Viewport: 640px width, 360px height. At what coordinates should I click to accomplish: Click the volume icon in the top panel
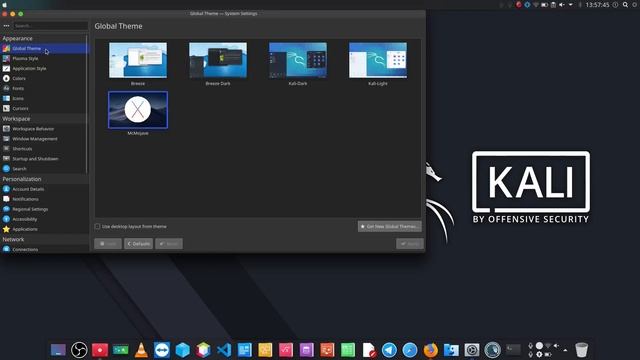point(562,5)
